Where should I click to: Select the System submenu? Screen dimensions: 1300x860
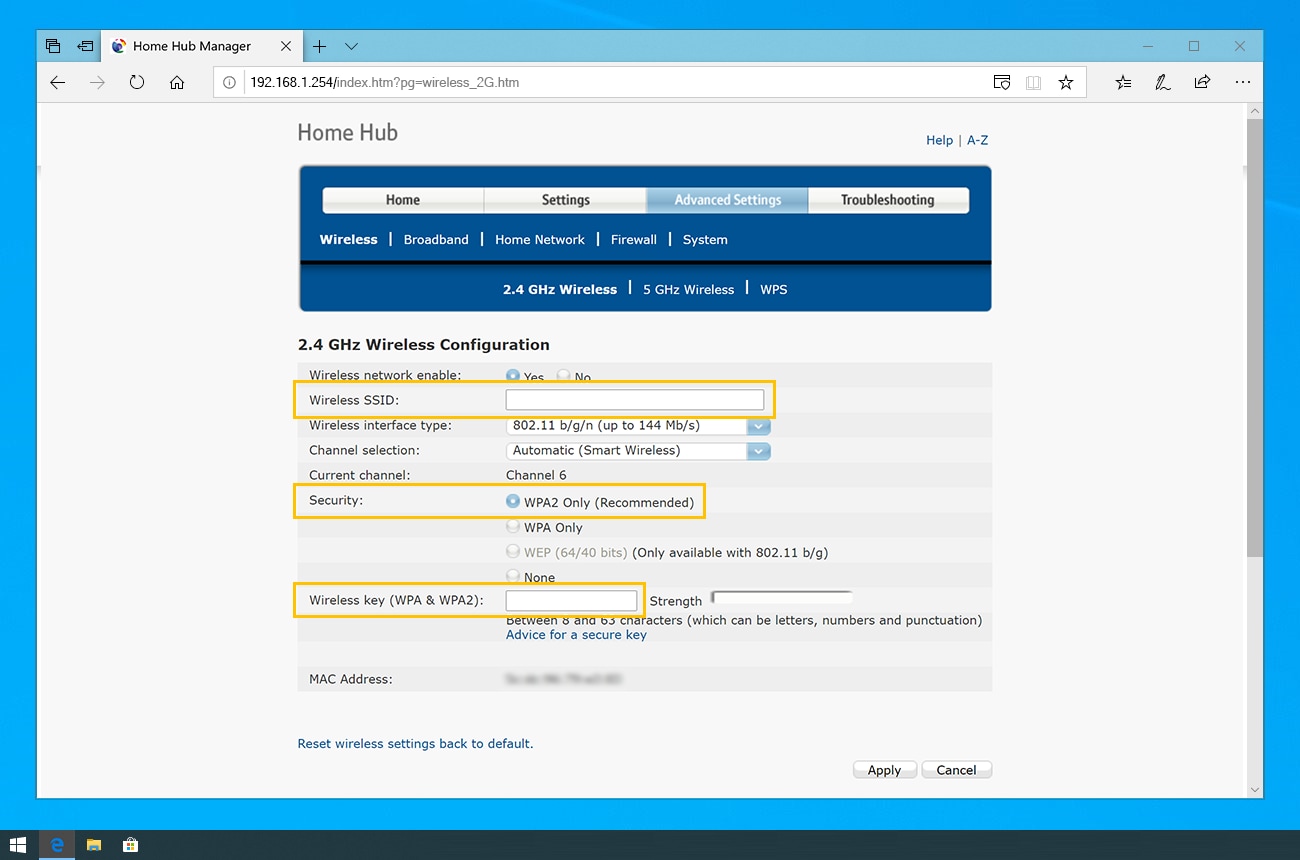(705, 240)
